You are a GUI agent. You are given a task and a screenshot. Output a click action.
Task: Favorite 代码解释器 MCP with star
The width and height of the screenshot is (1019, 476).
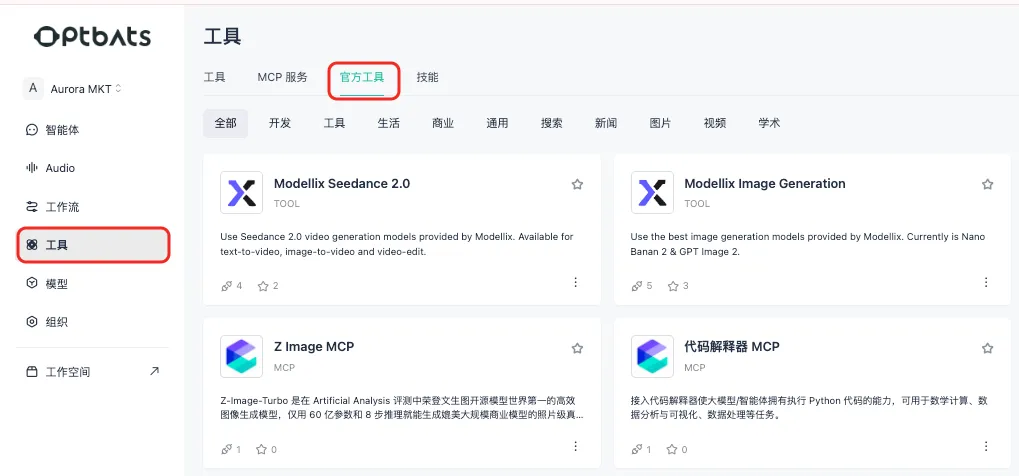click(x=988, y=349)
